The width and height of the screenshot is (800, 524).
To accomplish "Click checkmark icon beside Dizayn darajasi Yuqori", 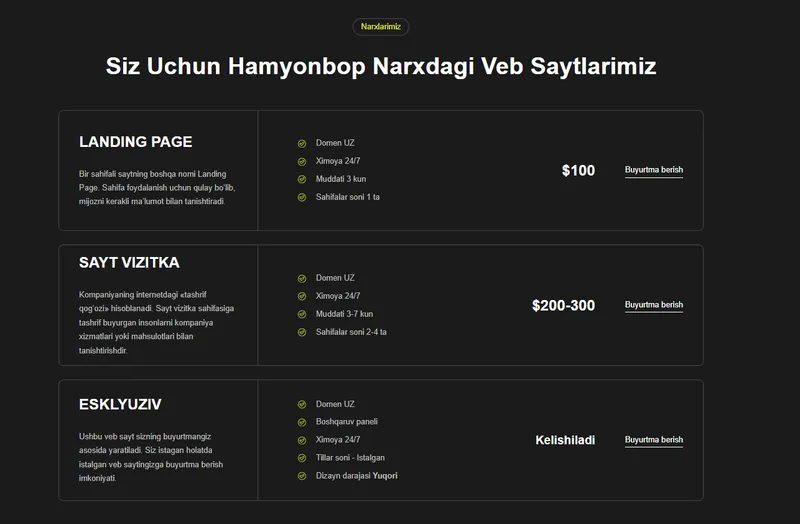I will pos(302,476).
